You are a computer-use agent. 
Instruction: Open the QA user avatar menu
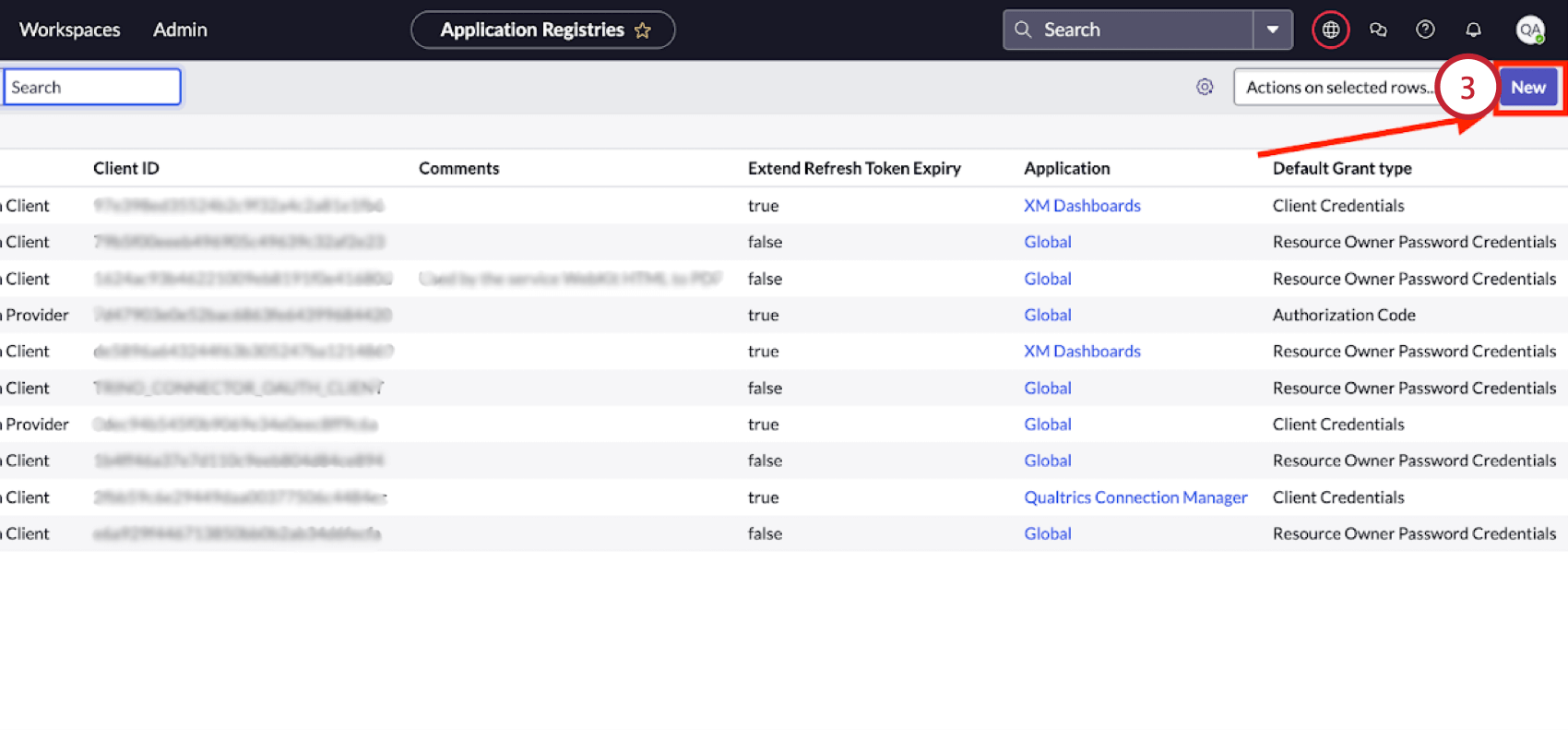(x=1530, y=30)
